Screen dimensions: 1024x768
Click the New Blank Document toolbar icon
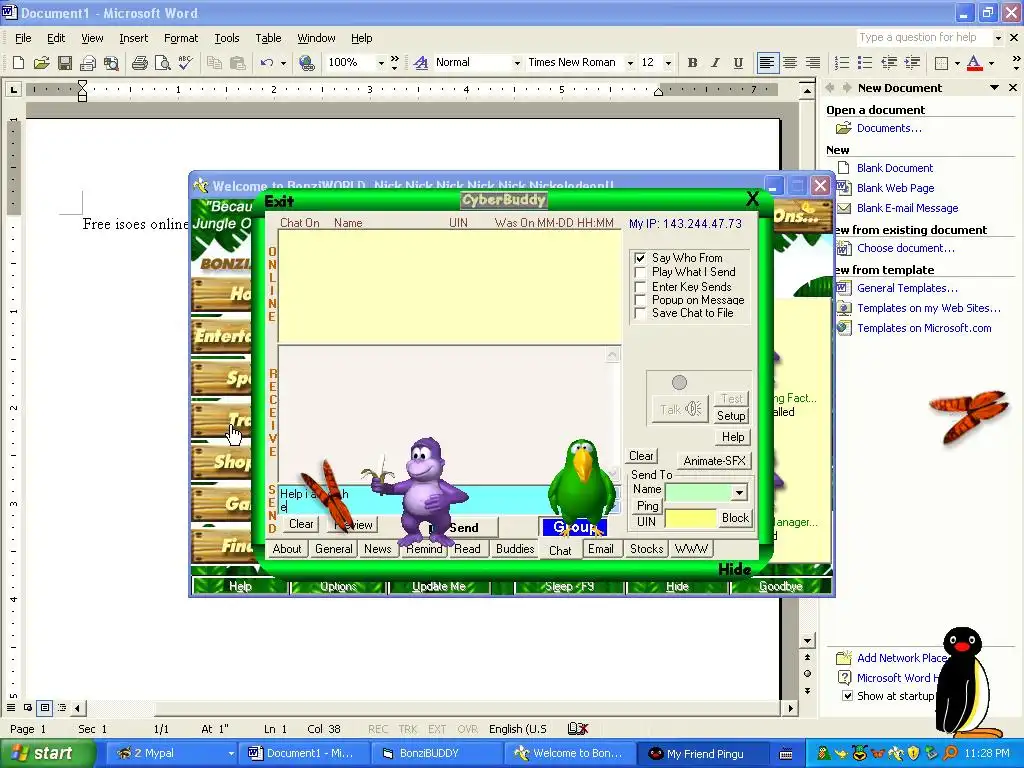click(18, 63)
